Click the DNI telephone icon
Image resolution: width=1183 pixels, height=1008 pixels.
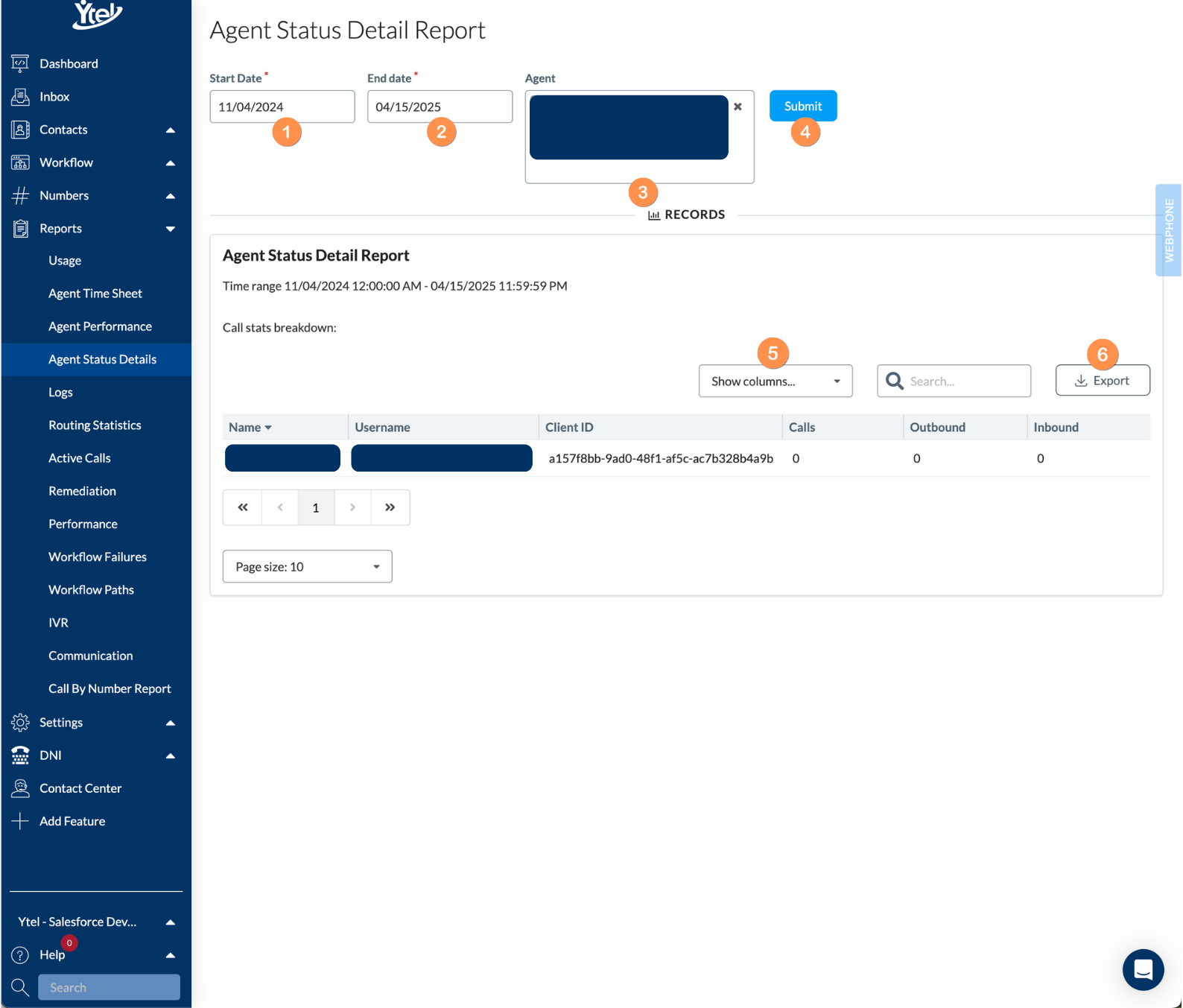(20, 755)
